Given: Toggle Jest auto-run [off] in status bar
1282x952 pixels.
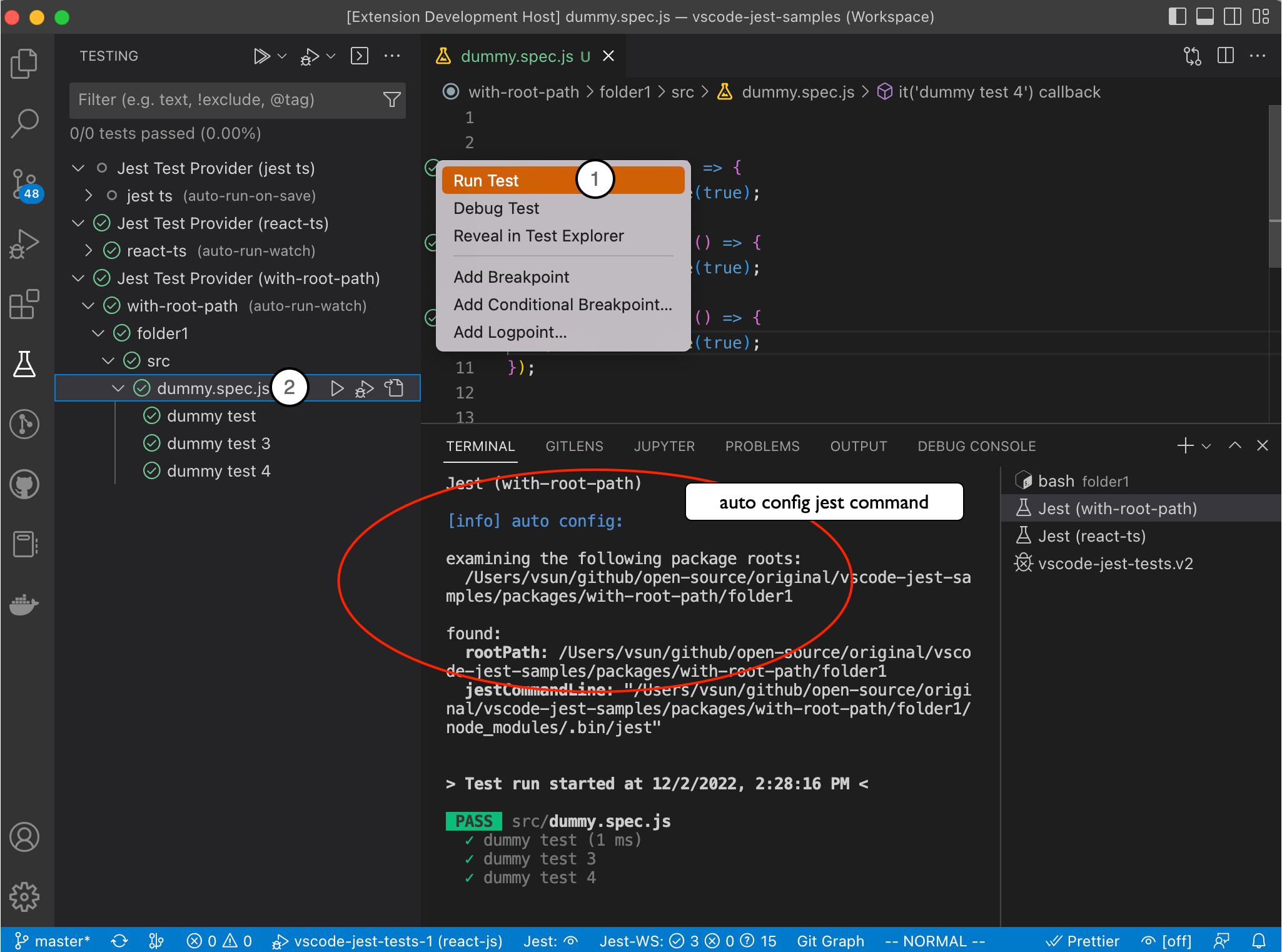Looking at the screenshot, I should point(1166,941).
